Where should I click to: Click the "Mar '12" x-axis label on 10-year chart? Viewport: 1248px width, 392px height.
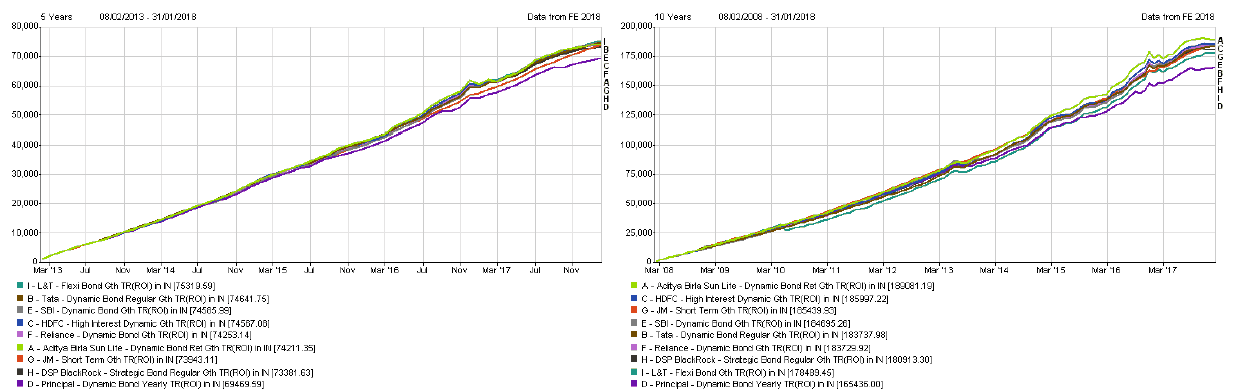click(884, 270)
